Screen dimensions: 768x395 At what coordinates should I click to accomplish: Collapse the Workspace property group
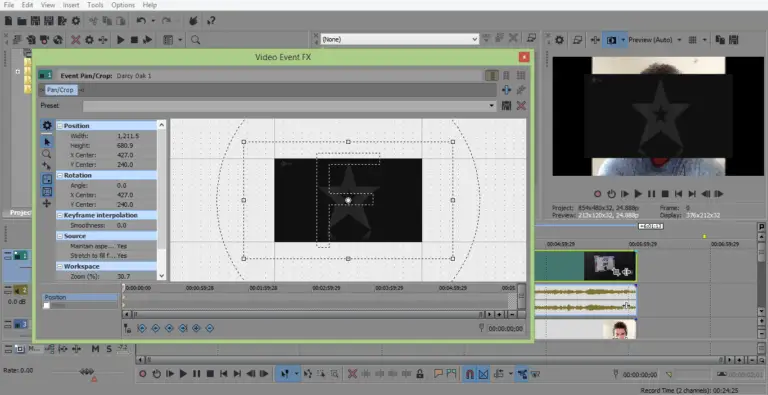60,267
